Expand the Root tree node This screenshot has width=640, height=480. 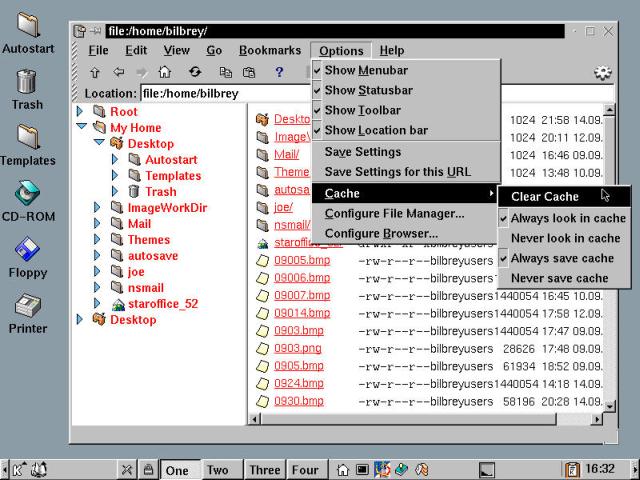(x=81, y=112)
